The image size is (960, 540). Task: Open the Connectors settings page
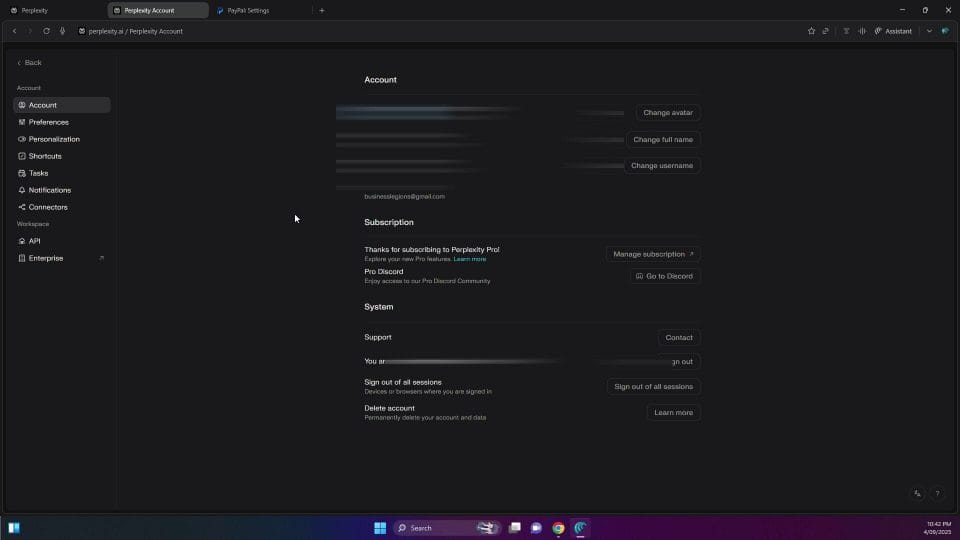pos(48,207)
